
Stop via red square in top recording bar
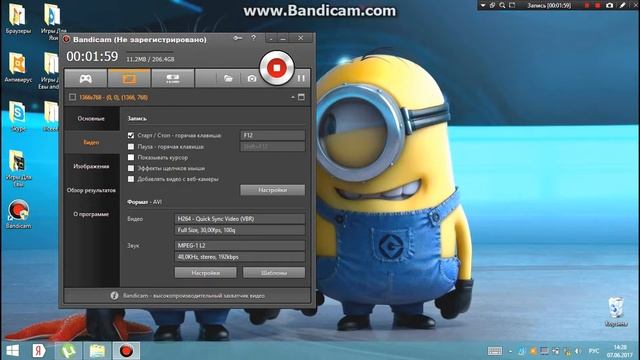click(598, 5)
